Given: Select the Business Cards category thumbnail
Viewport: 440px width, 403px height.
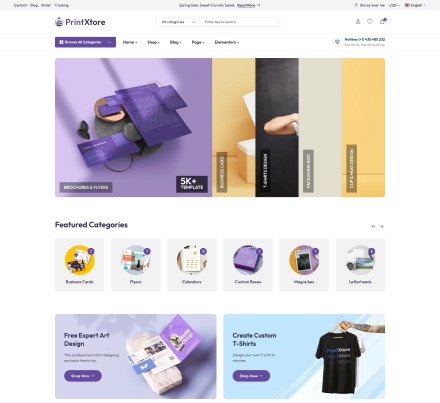Looking at the screenshot, I should pos(79,260).
